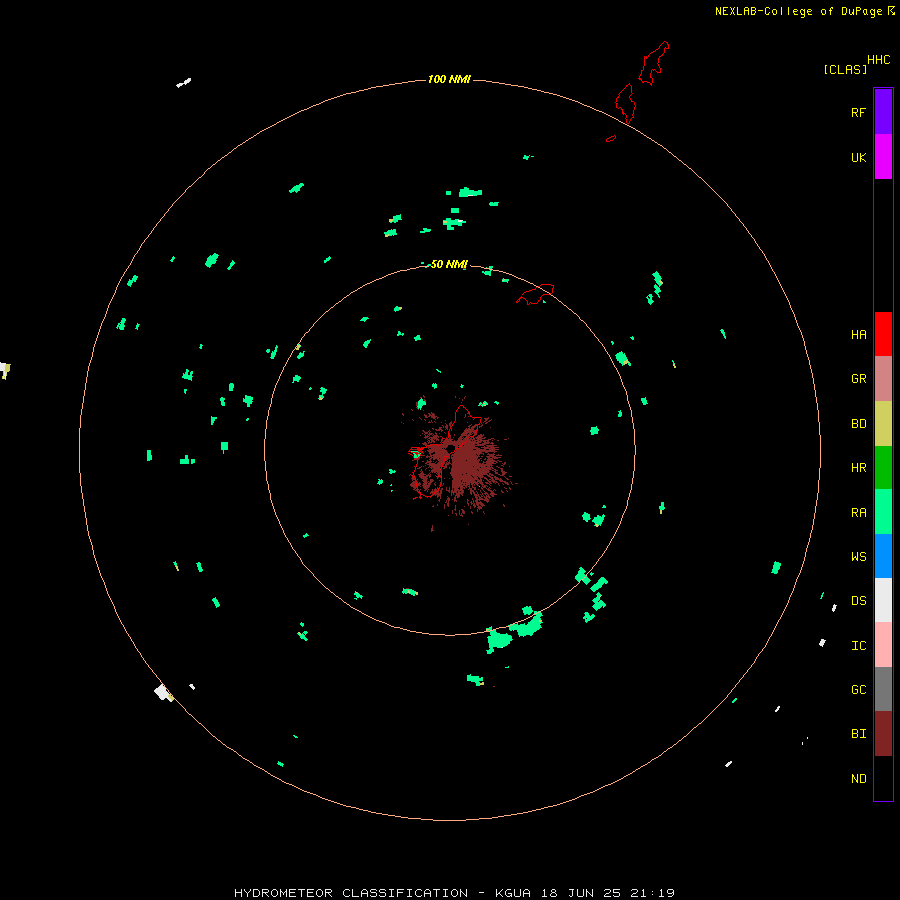Click the HR legend label text
This screenshot has width=900, height=900.
click(858, 468)
